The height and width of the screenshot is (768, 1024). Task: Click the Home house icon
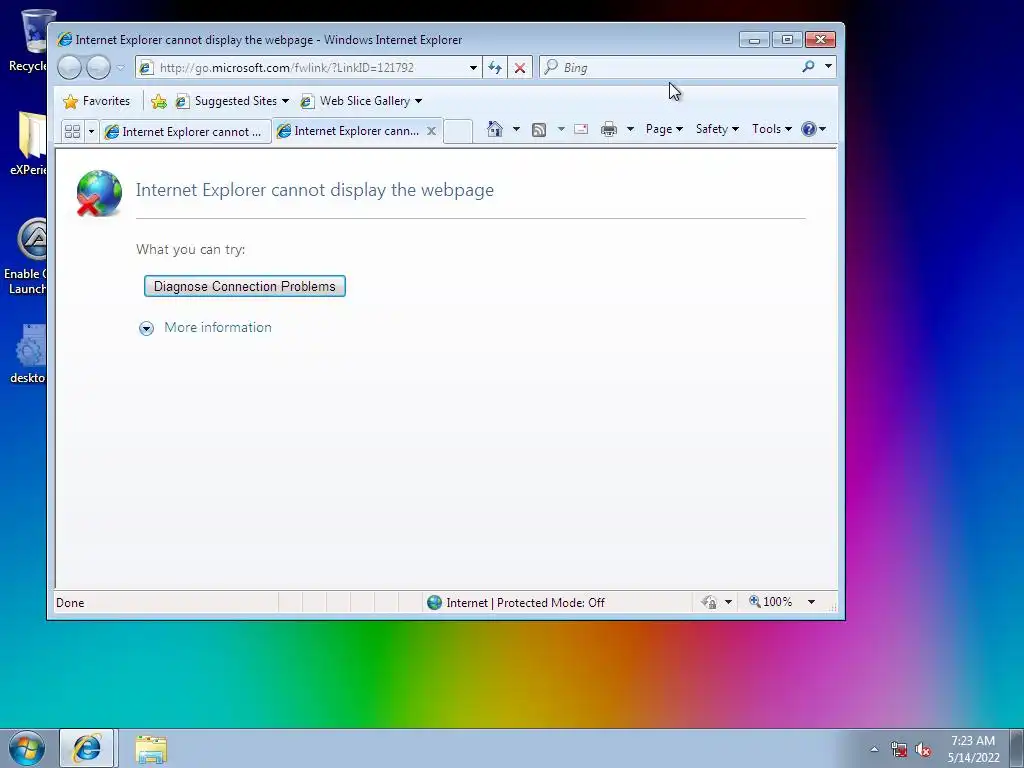click(495, 129)
